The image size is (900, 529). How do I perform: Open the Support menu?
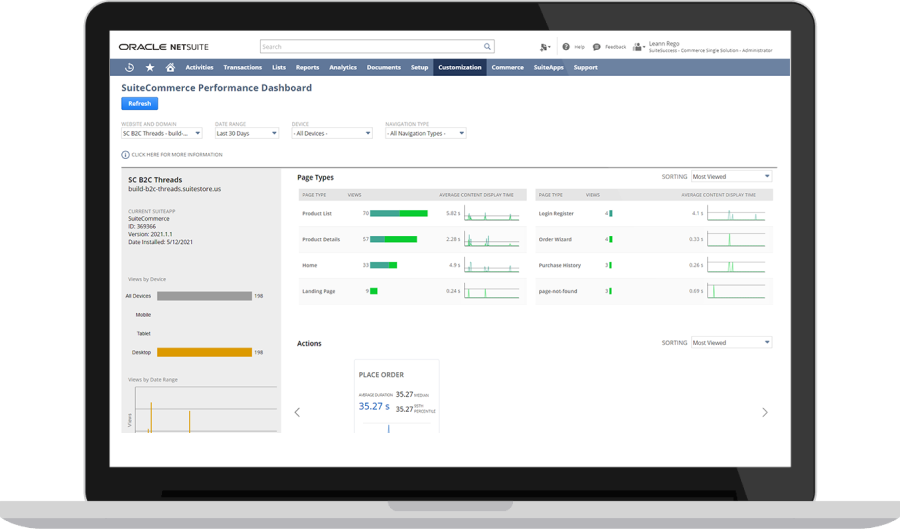[585, 68]
